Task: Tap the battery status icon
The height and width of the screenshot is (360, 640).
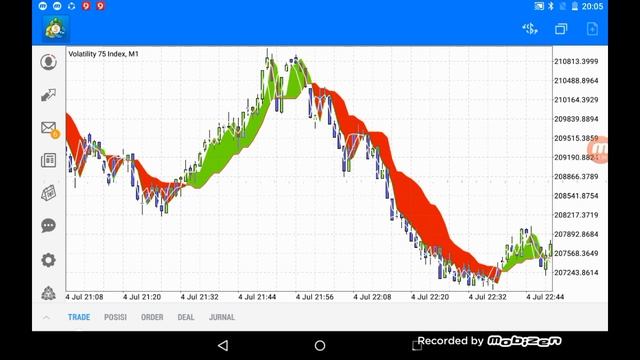Action: tap(575, 6)
